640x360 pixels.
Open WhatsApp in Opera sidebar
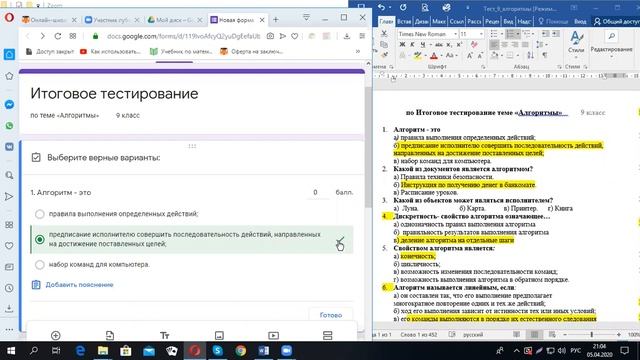tap(9, 126)
